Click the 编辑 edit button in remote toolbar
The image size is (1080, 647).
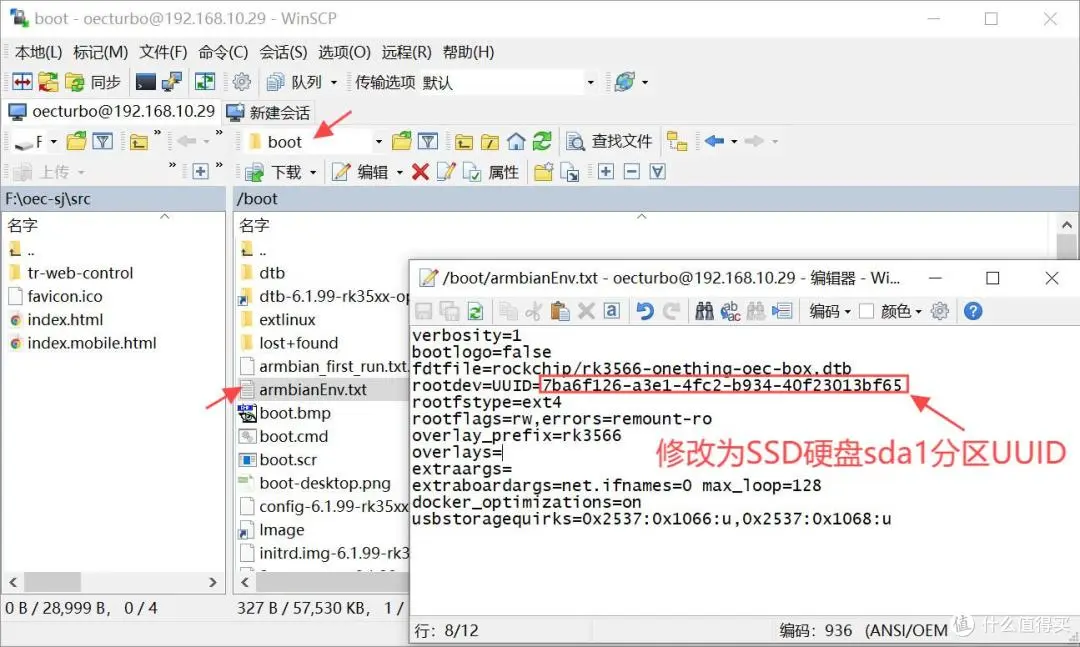[360, 172]
